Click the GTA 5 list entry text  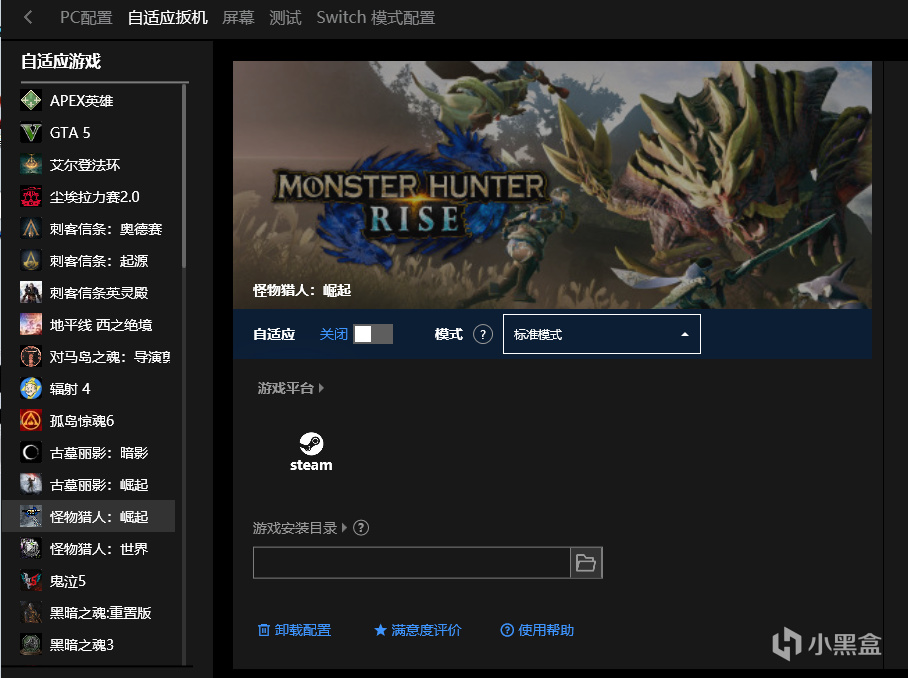(70, 133)
